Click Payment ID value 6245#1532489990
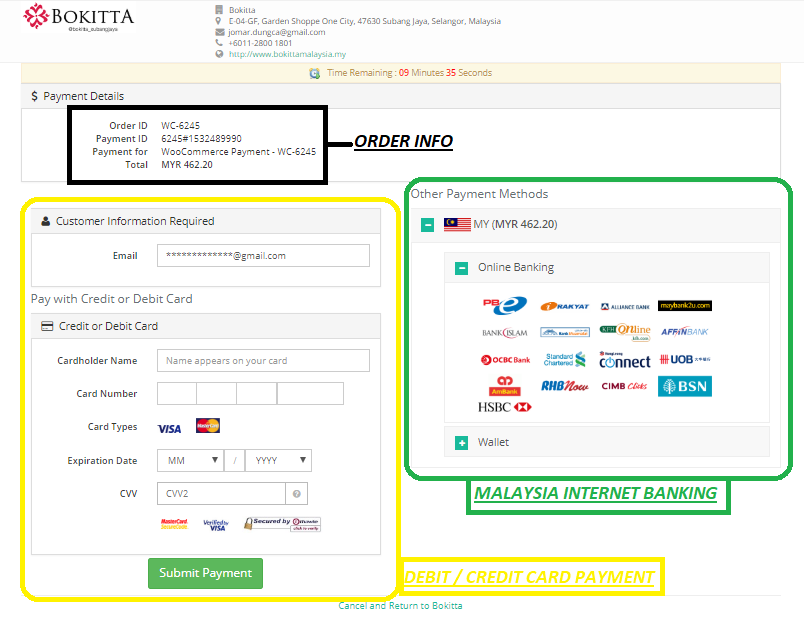The height and width of the screenshot is (619, 804). click(202, 138)
